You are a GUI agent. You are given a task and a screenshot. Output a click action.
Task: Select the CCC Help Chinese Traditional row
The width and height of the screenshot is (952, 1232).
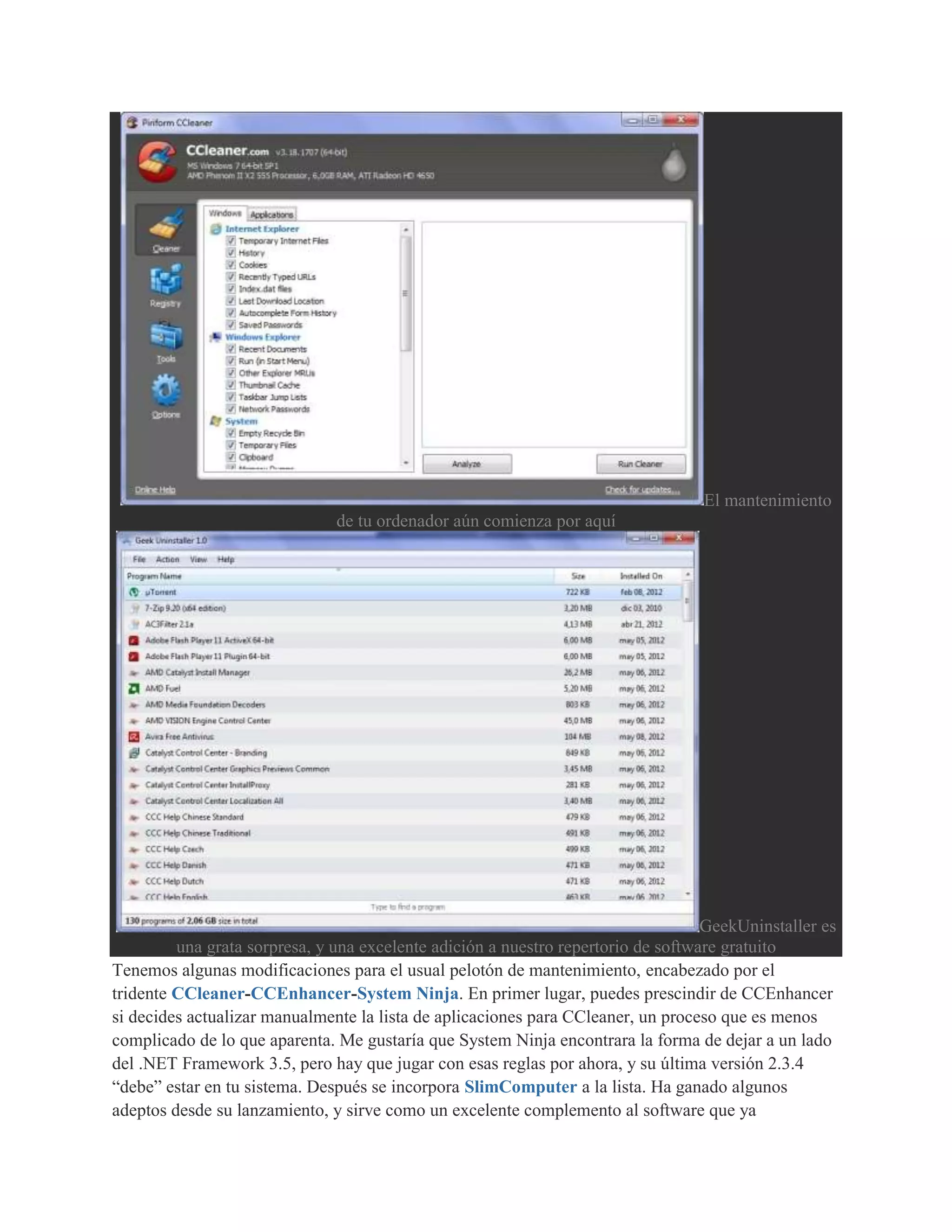point(403,833)
